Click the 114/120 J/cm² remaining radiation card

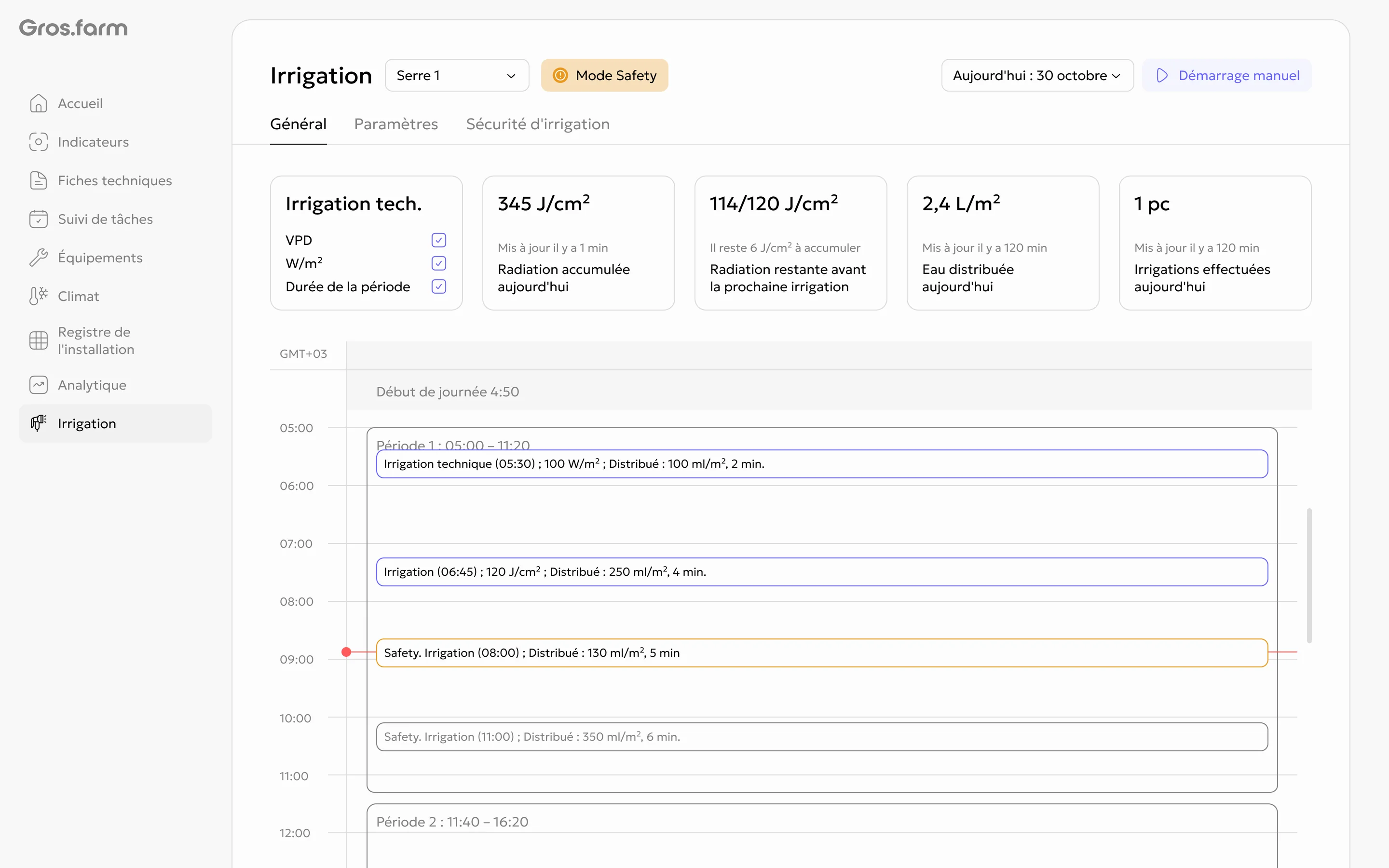[790, 243]
